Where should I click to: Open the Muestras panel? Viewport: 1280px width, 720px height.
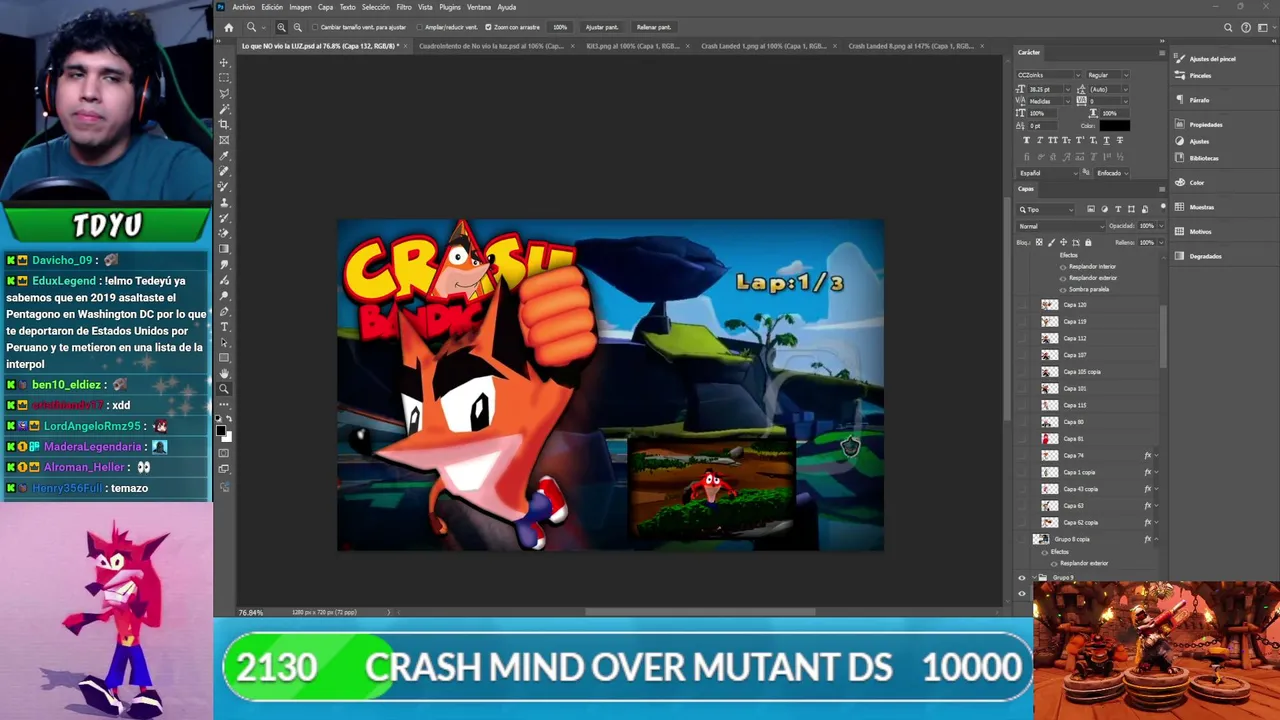coord(1195,207)
